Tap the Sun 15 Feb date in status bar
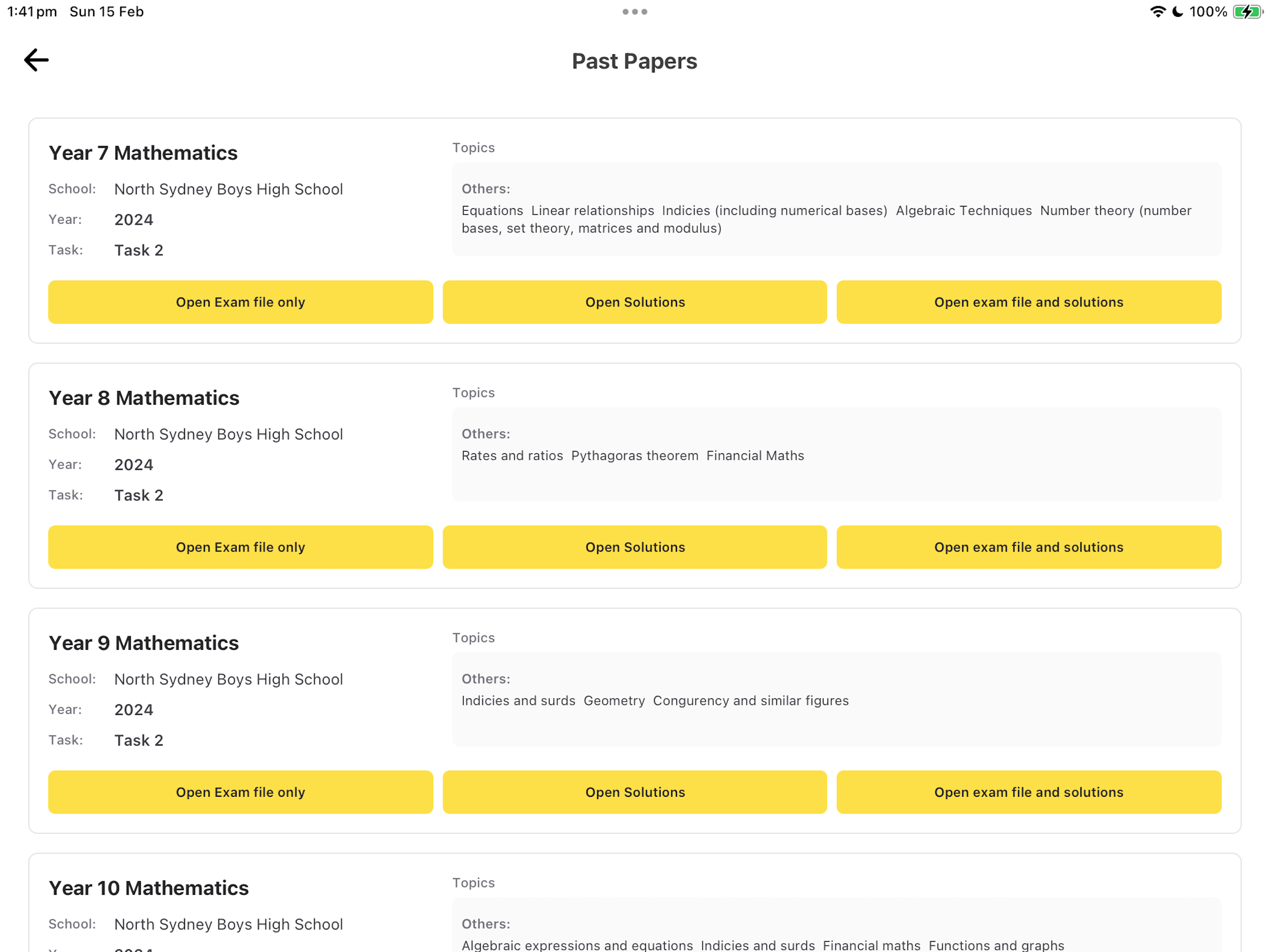Image resolution: width=1270 pixels, height=952 pixels. [107, 12]
